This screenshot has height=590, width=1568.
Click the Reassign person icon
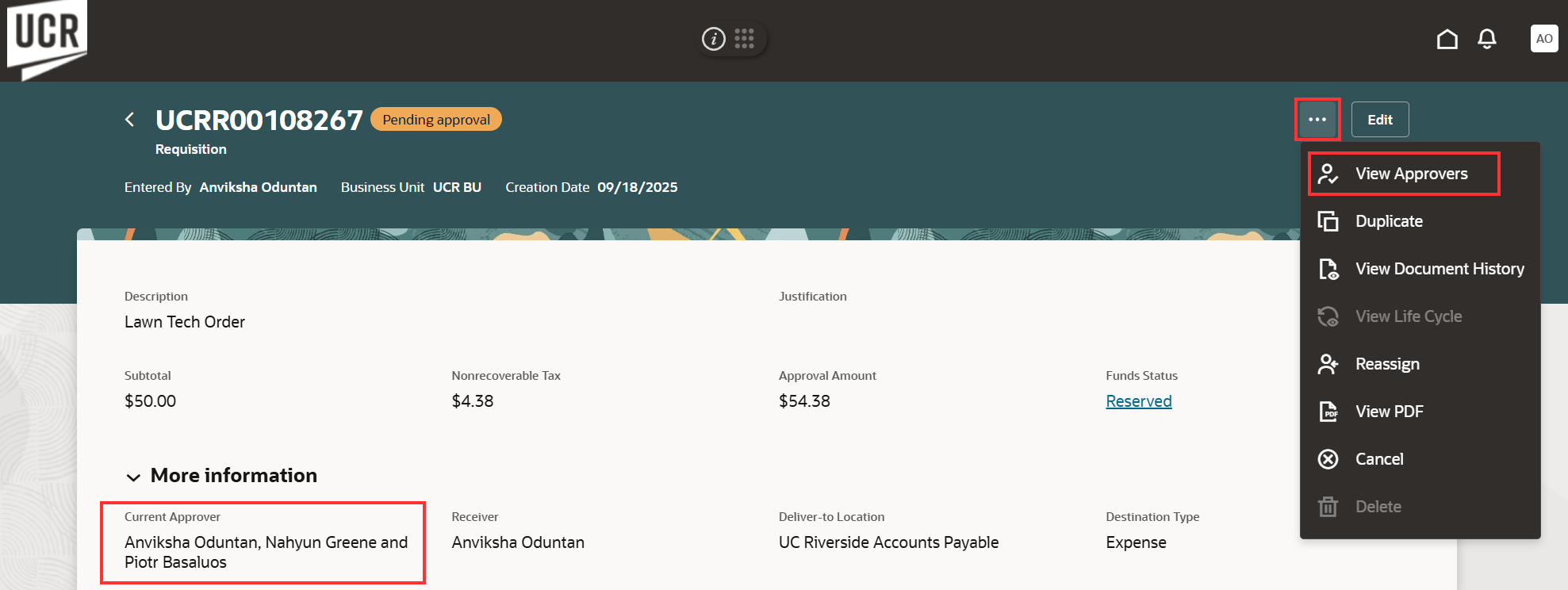click(1328, 364)
